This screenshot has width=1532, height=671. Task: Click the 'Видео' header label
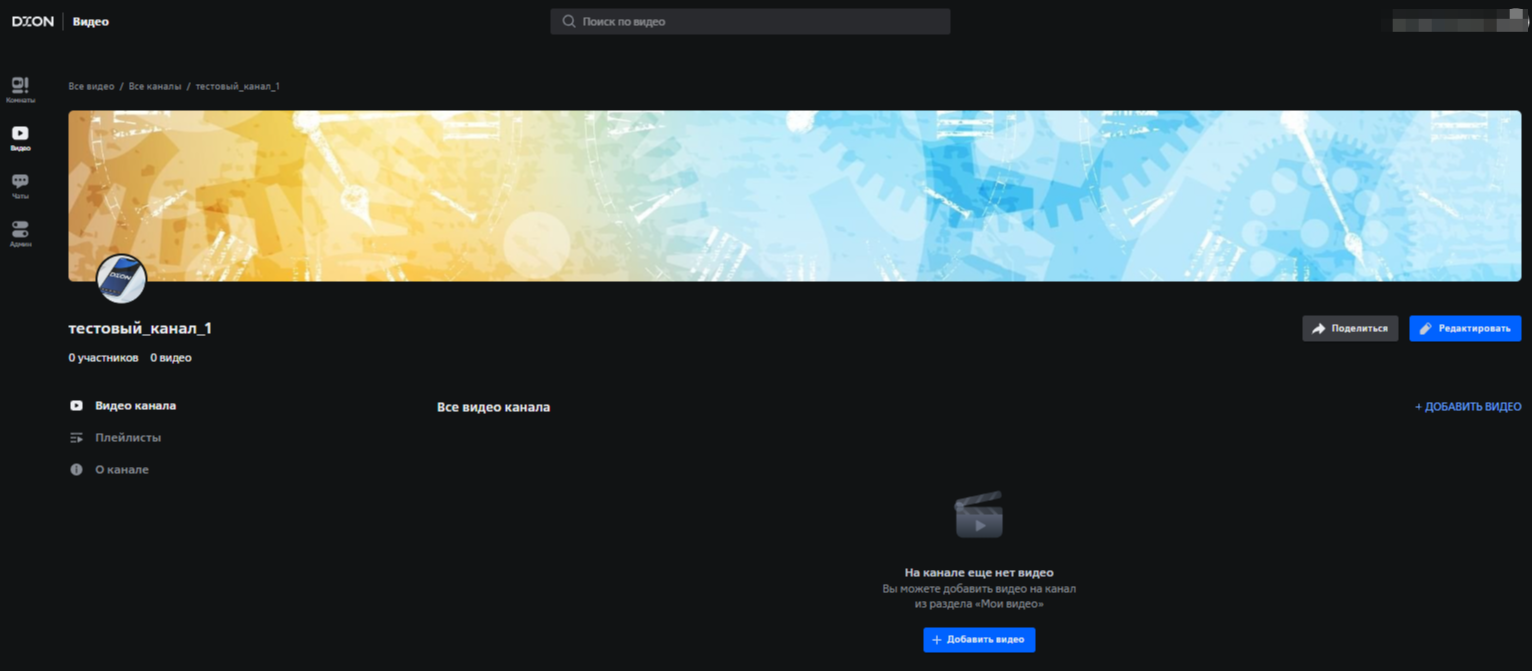pos(91,21)
